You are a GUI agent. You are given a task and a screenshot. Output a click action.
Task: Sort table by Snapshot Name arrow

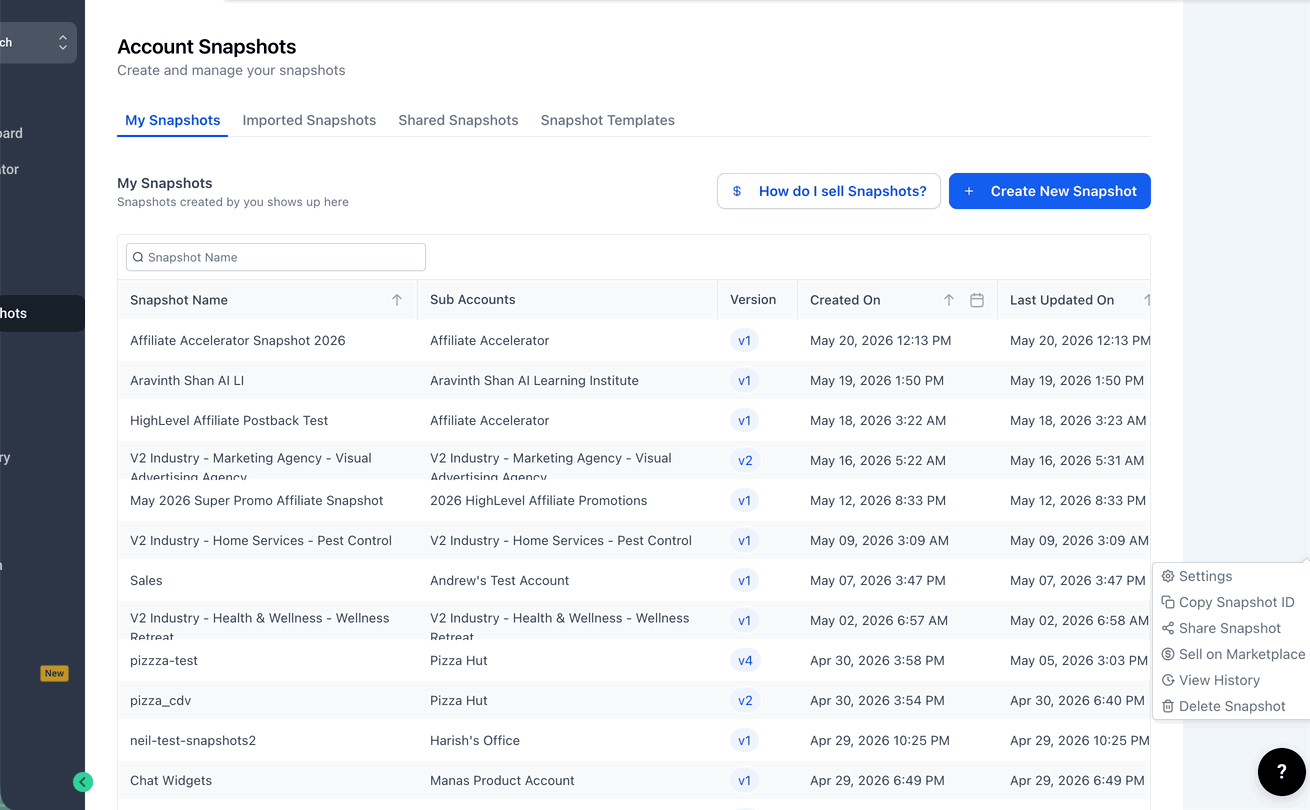pyautogui.click(x=397, y=300)
